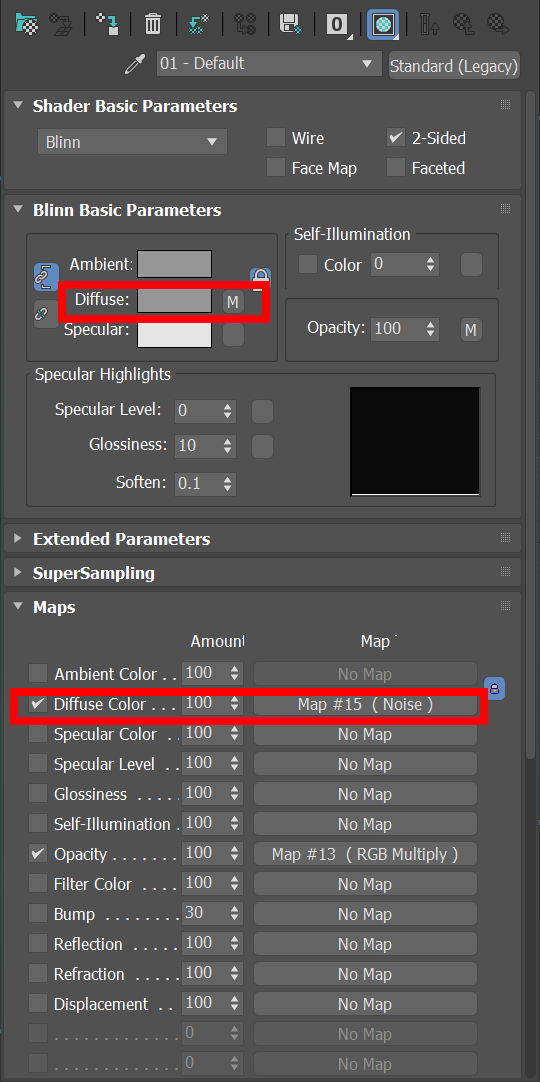
Task: Reset the material with the trash icon
Action: pyautogui.click(x=152, y=24)
